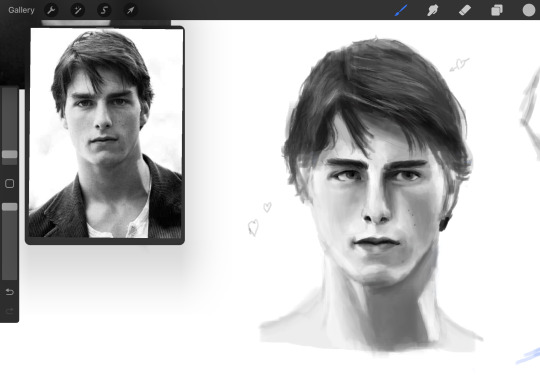Tap the Modify square button in sidebar
Image resolution: width=540 pixels, height=375 pixels.
10,184
